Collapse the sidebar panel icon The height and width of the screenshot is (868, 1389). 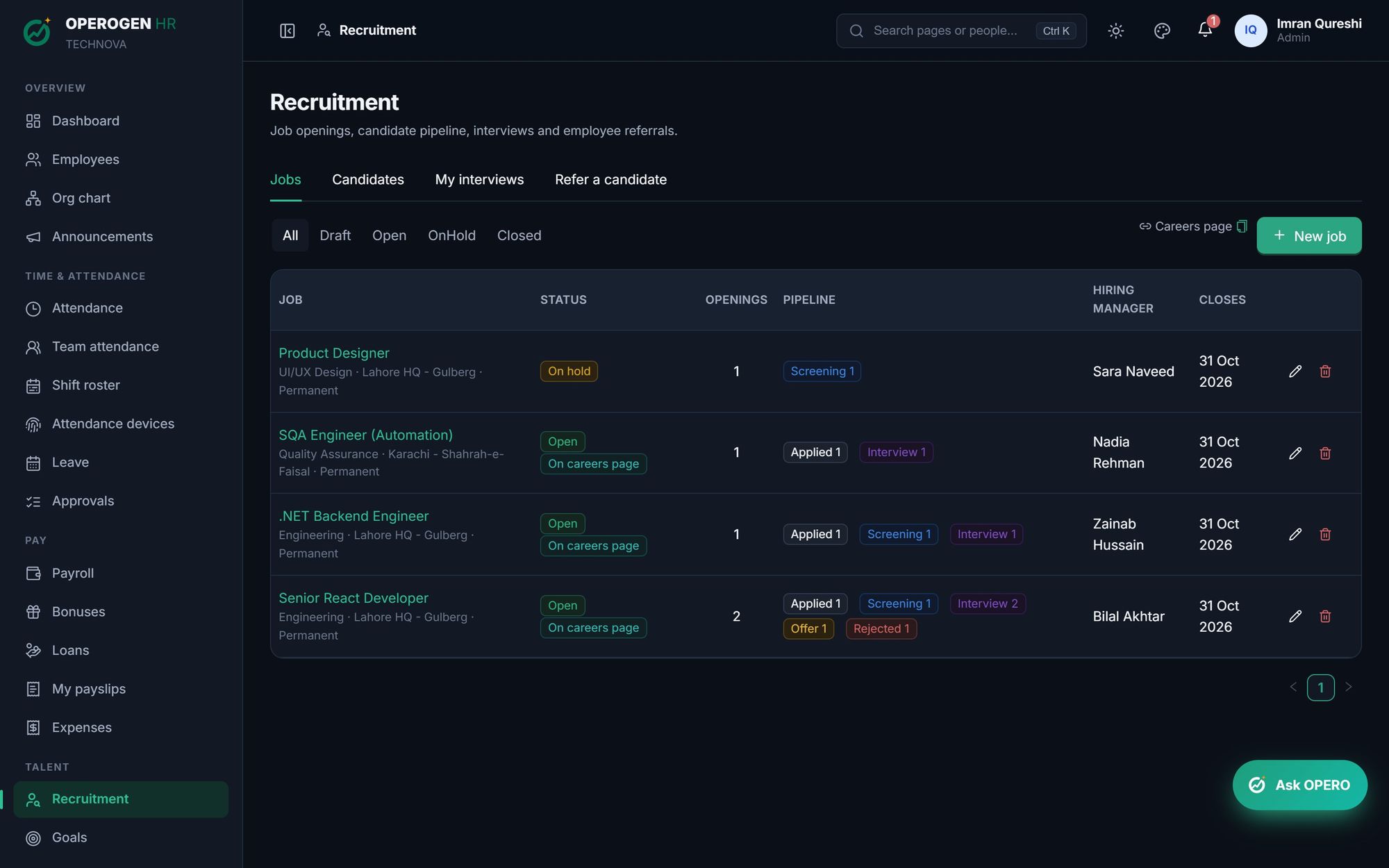(x=287, y=31)
